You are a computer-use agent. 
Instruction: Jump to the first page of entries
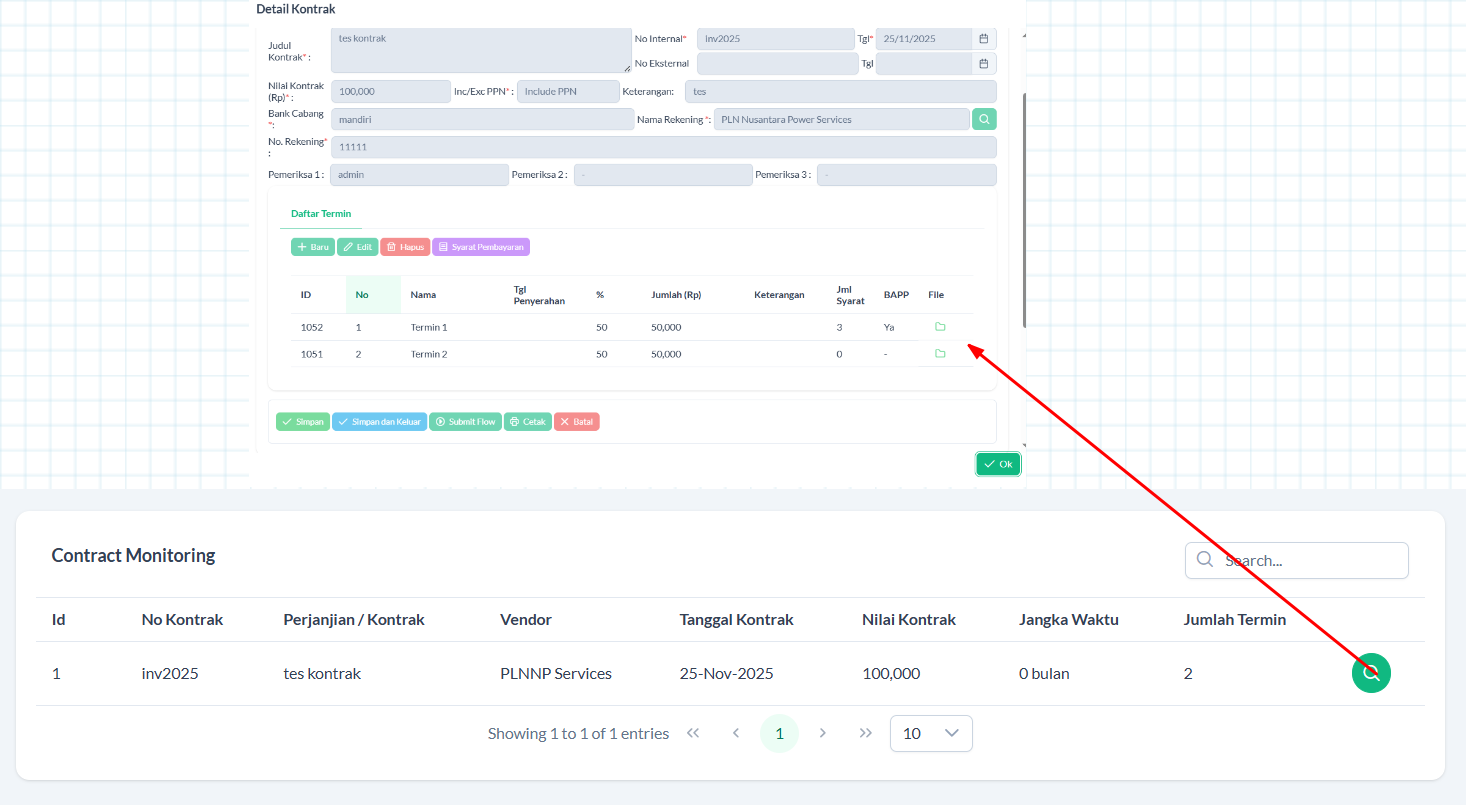tap(693, 733)
